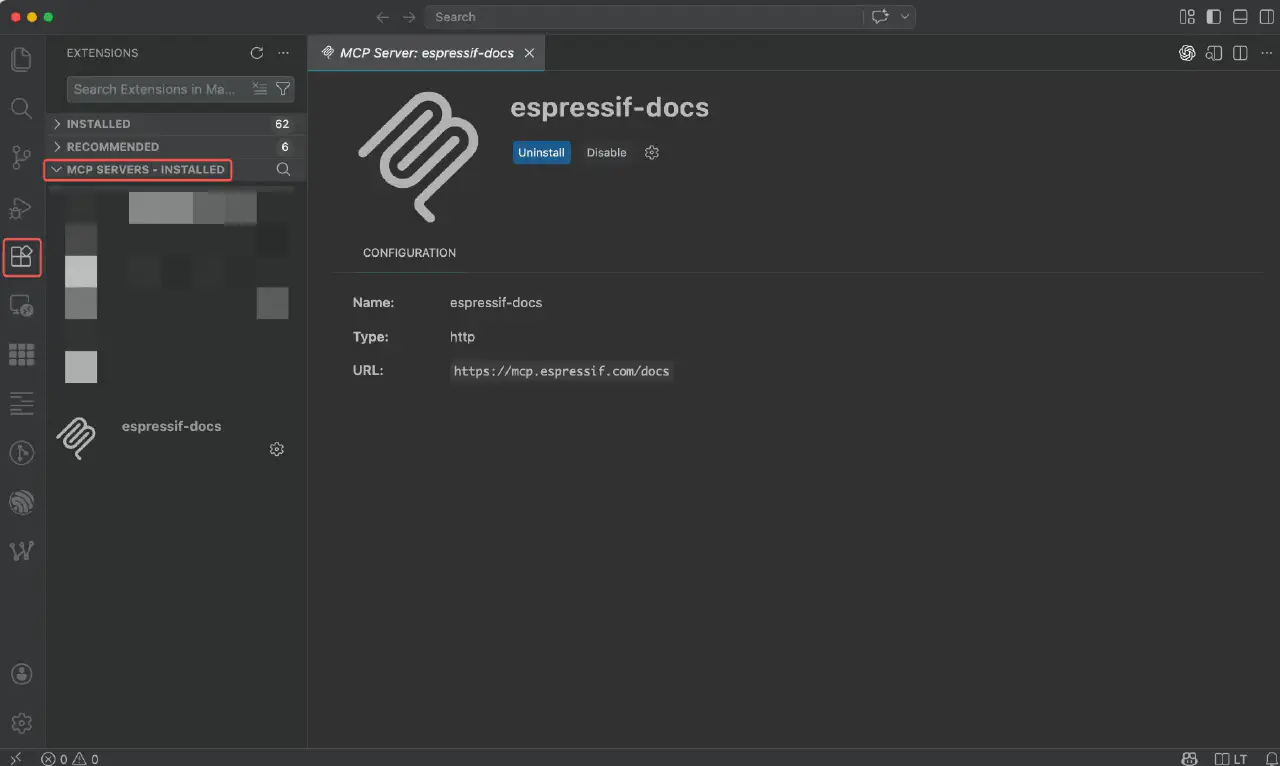Go back with the left arrow

(382, 17)
